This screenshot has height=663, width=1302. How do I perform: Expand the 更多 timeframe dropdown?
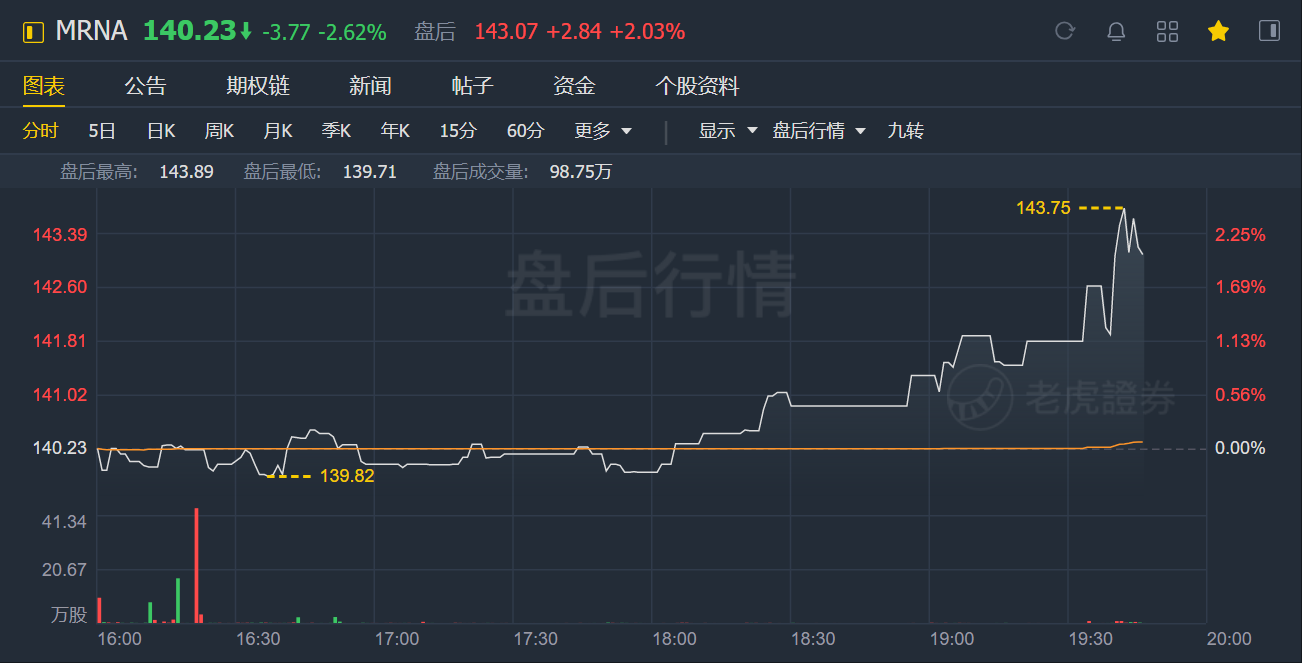click(x=603, y=131)
